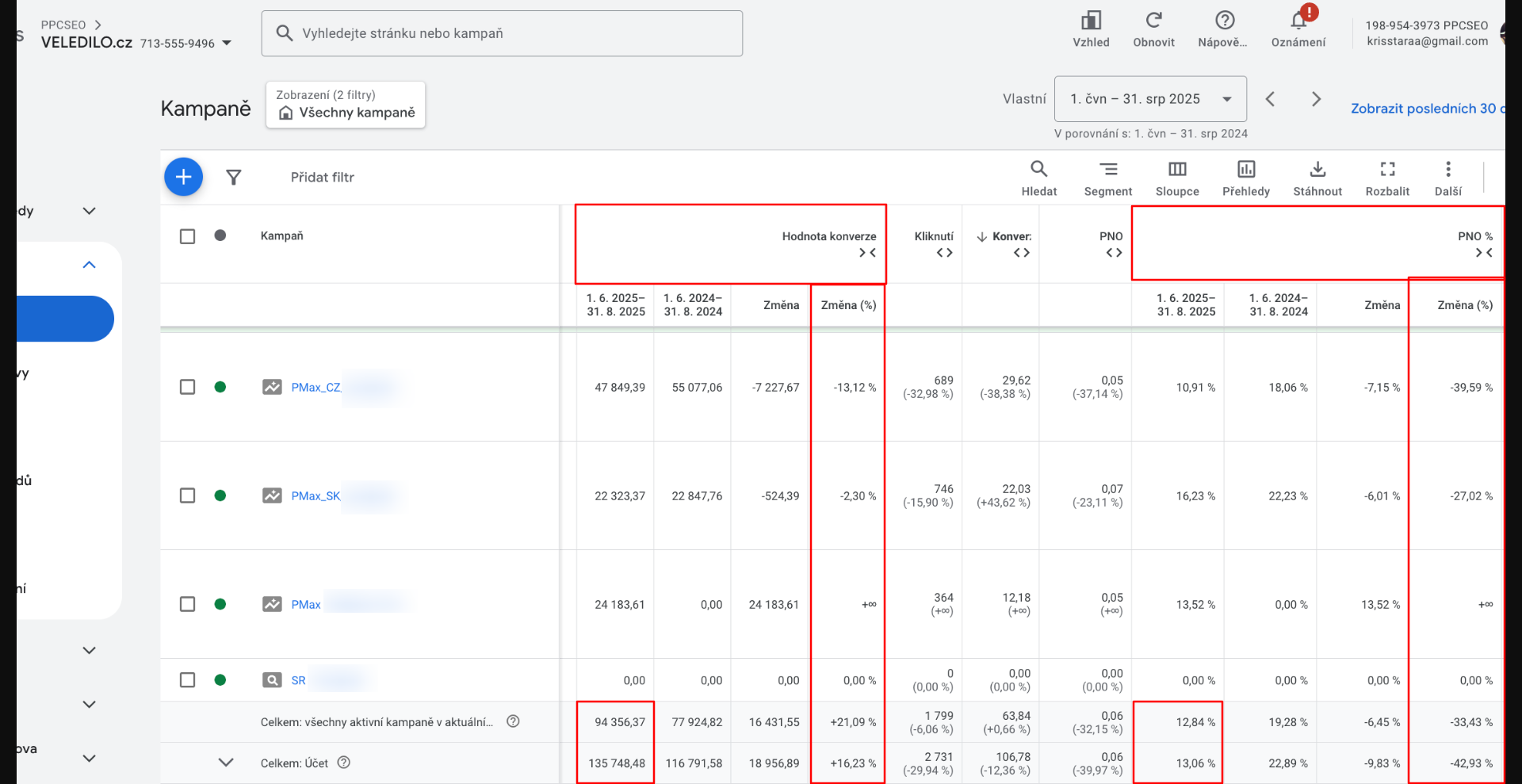1522x784 pixels.
Task: Select all campaigns header checkbox
Action: coord(187,236)
